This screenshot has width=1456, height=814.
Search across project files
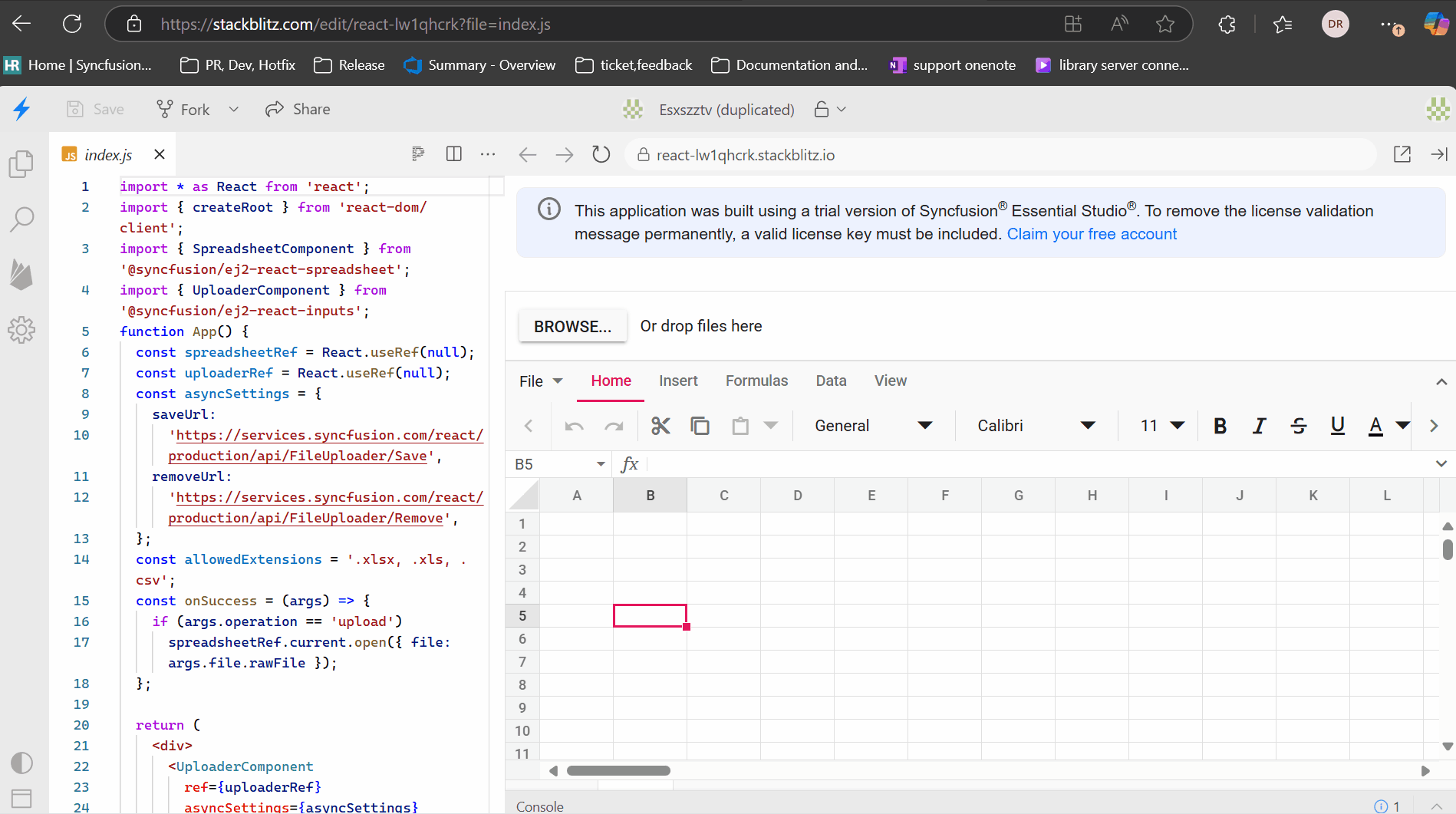click(21, 219)
